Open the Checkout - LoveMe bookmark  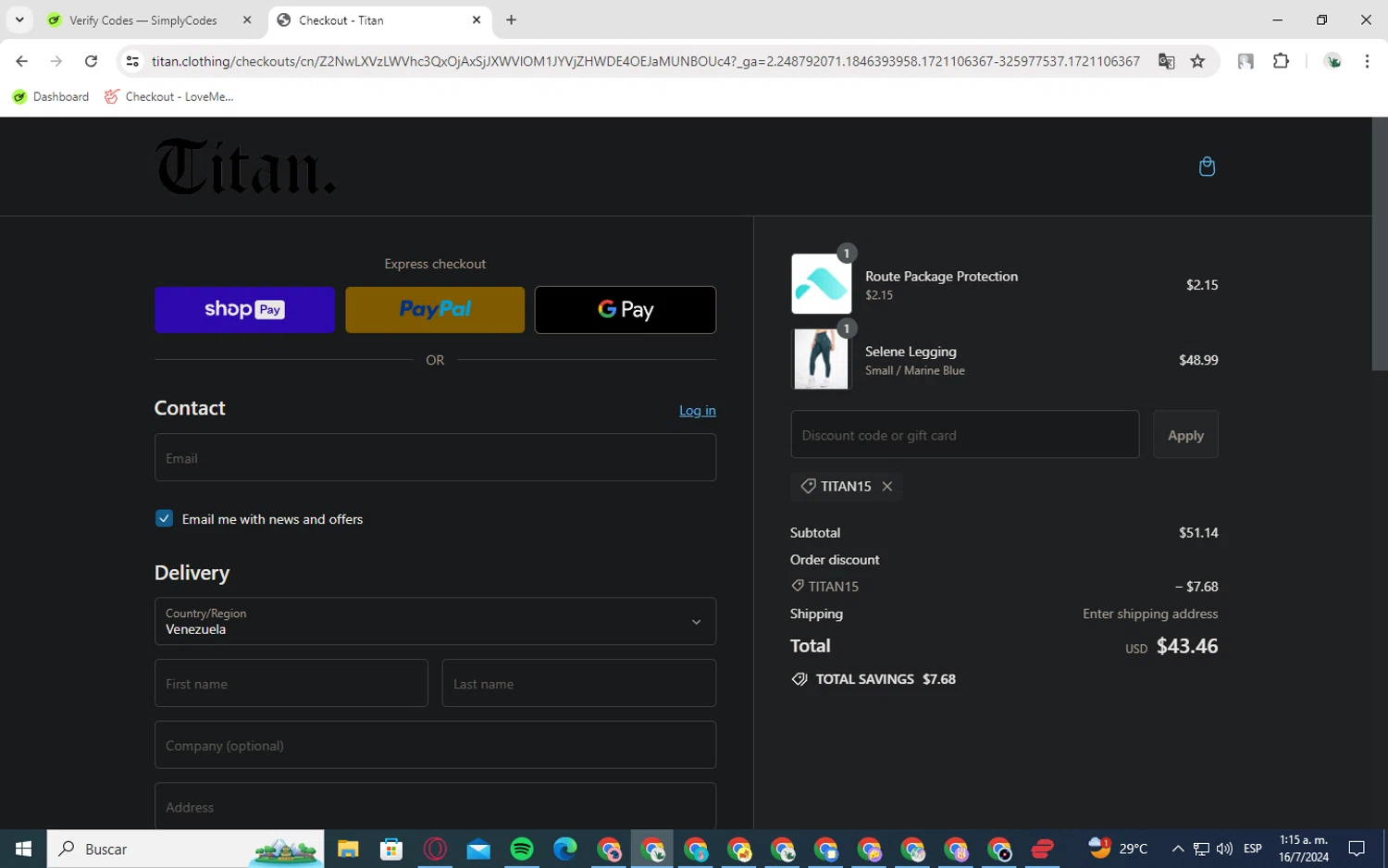point(168,96)
